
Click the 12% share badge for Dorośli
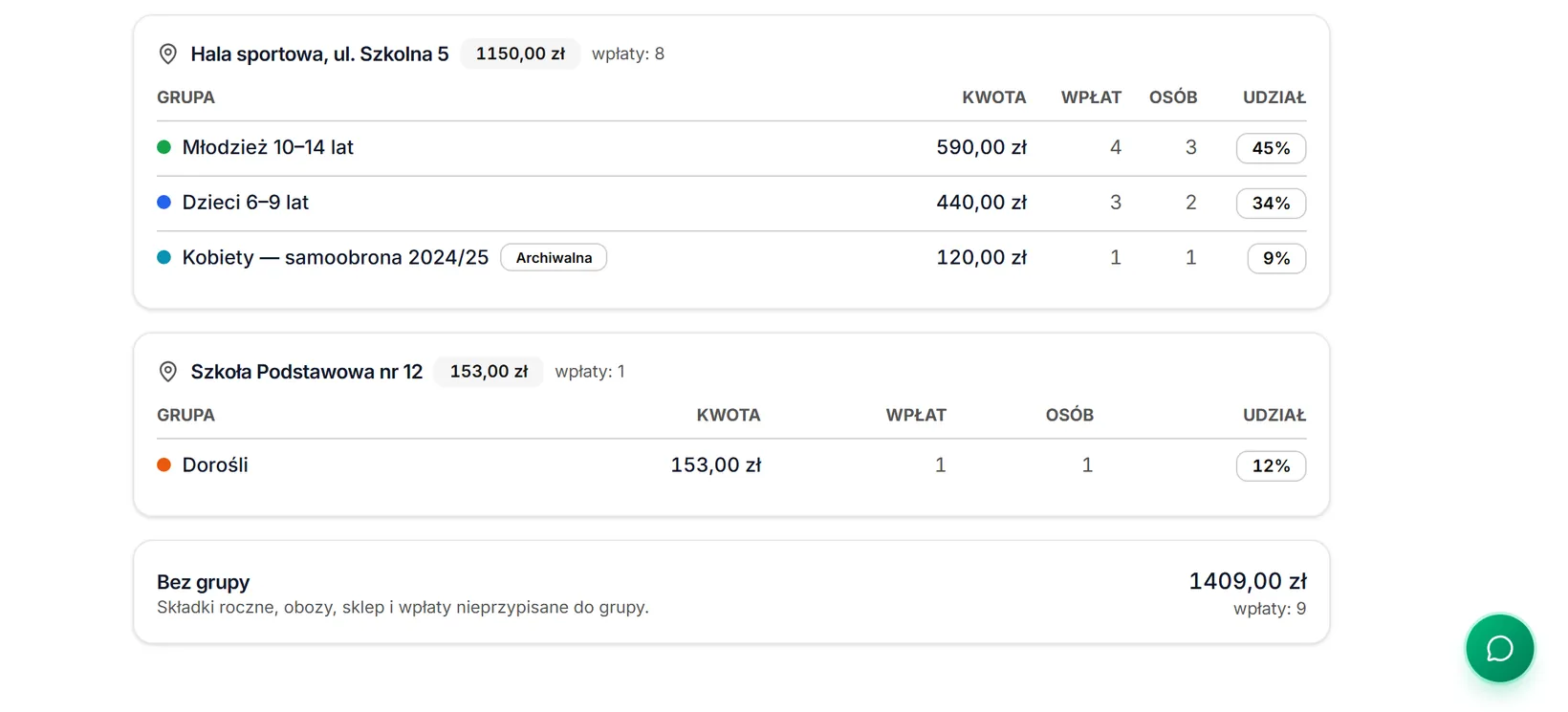1271,465
